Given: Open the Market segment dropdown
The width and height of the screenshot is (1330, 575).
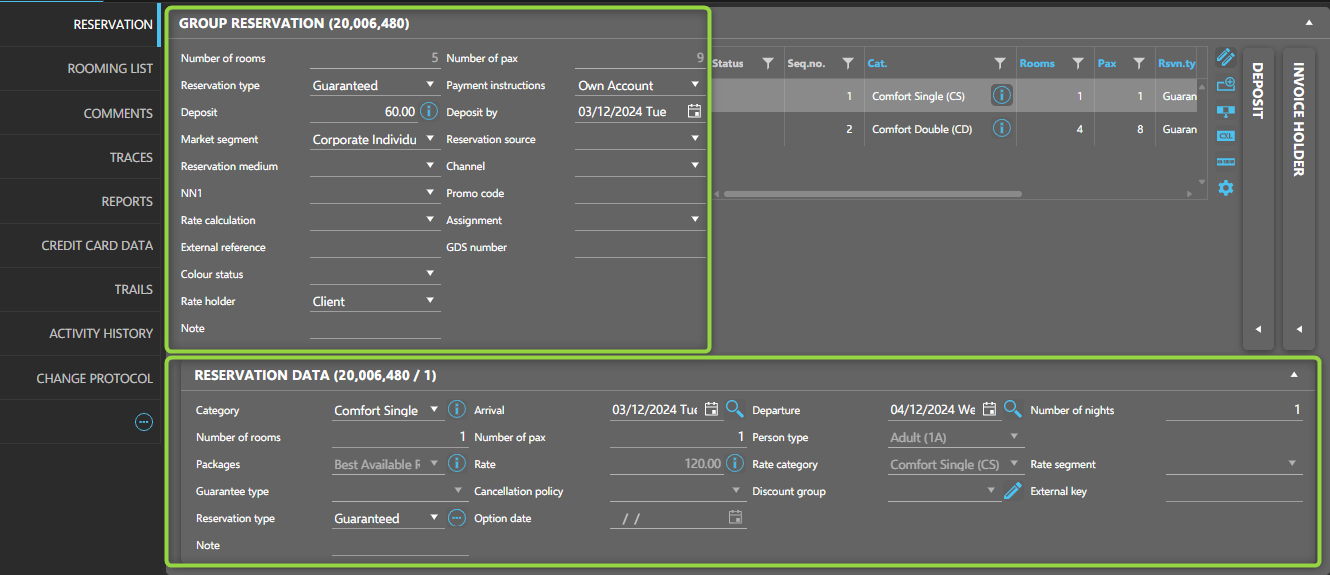Looking at the screenshot, I should [x=430, y=139].
